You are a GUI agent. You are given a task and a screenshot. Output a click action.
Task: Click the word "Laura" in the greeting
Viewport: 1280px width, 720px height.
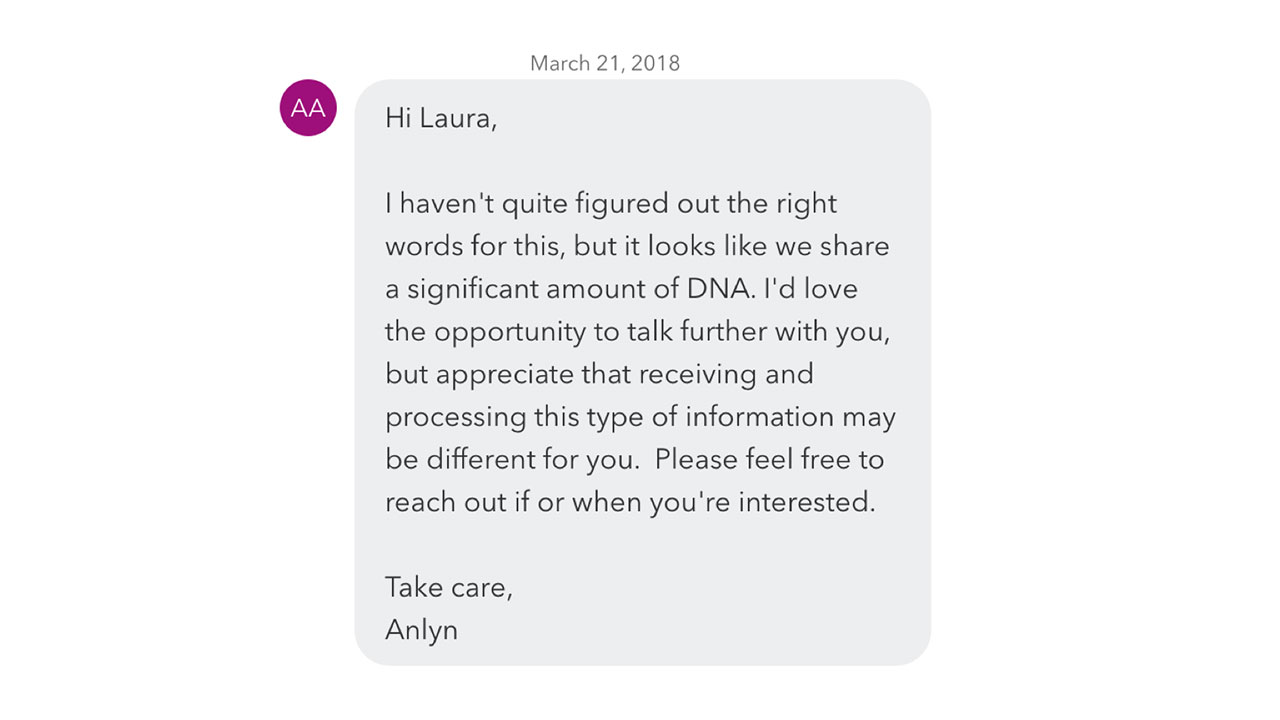[x=457, y=118]
